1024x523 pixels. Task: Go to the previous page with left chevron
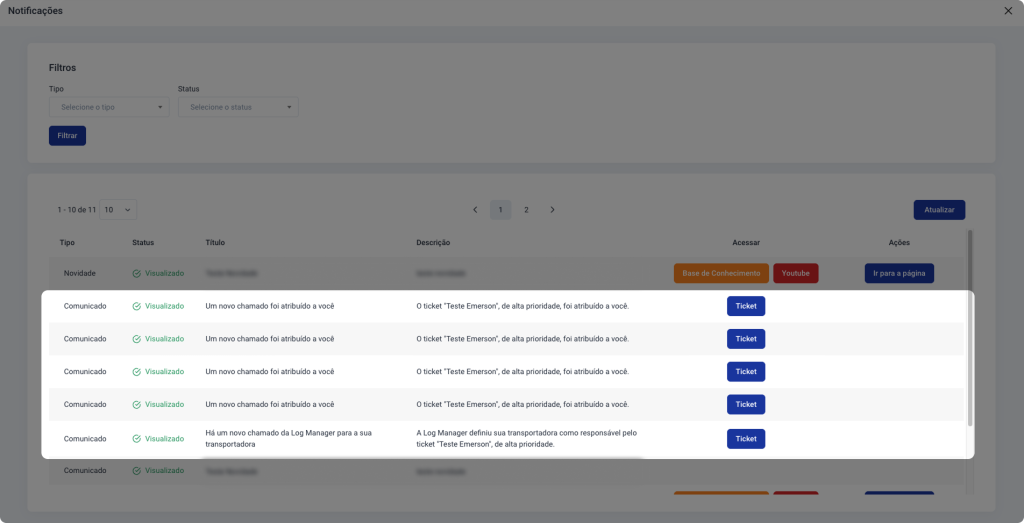point(475,210)
